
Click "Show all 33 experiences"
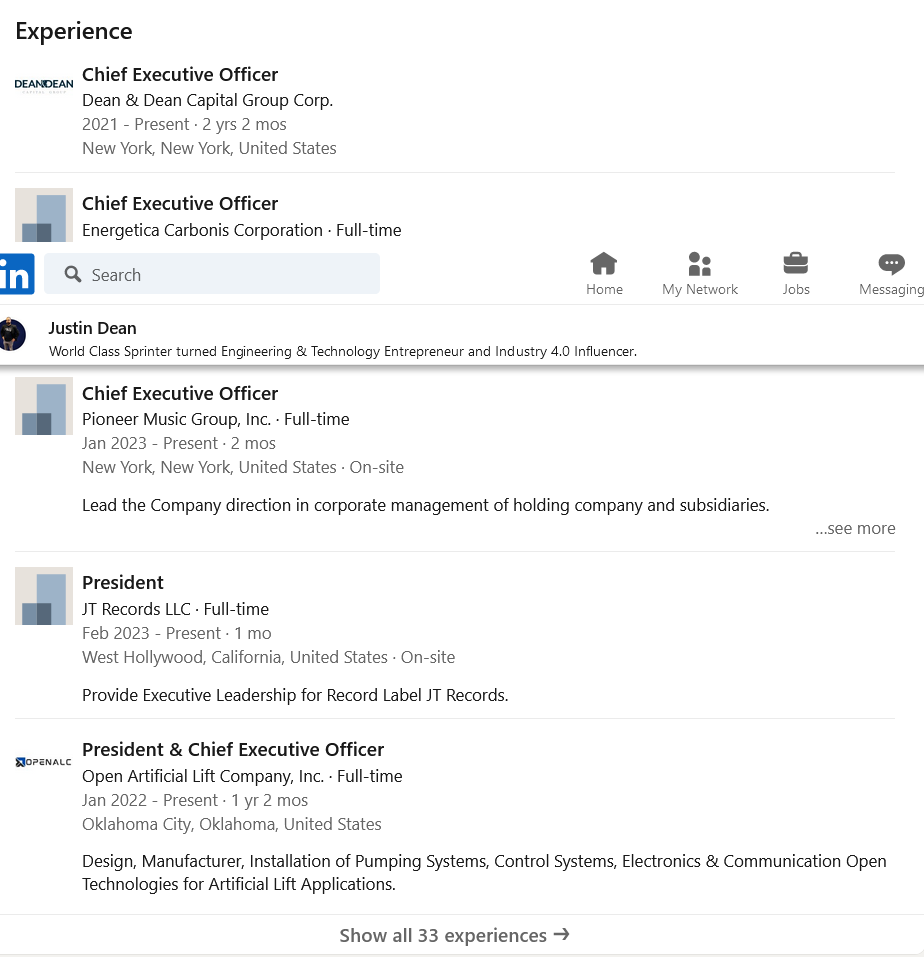tap(455, 935)
